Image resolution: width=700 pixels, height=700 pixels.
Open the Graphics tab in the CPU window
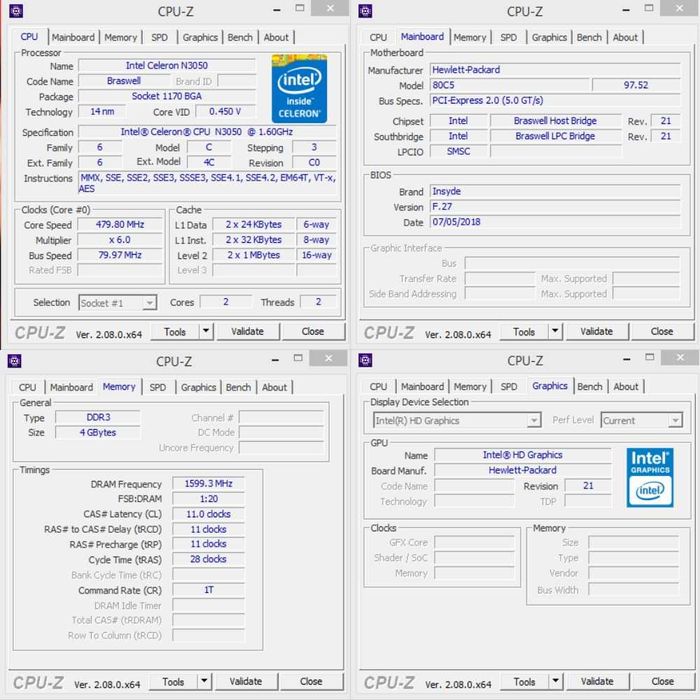[200, 38]
